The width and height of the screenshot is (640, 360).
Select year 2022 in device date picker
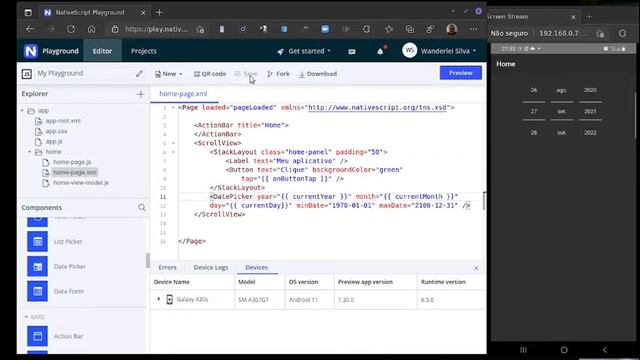[590, 133]
